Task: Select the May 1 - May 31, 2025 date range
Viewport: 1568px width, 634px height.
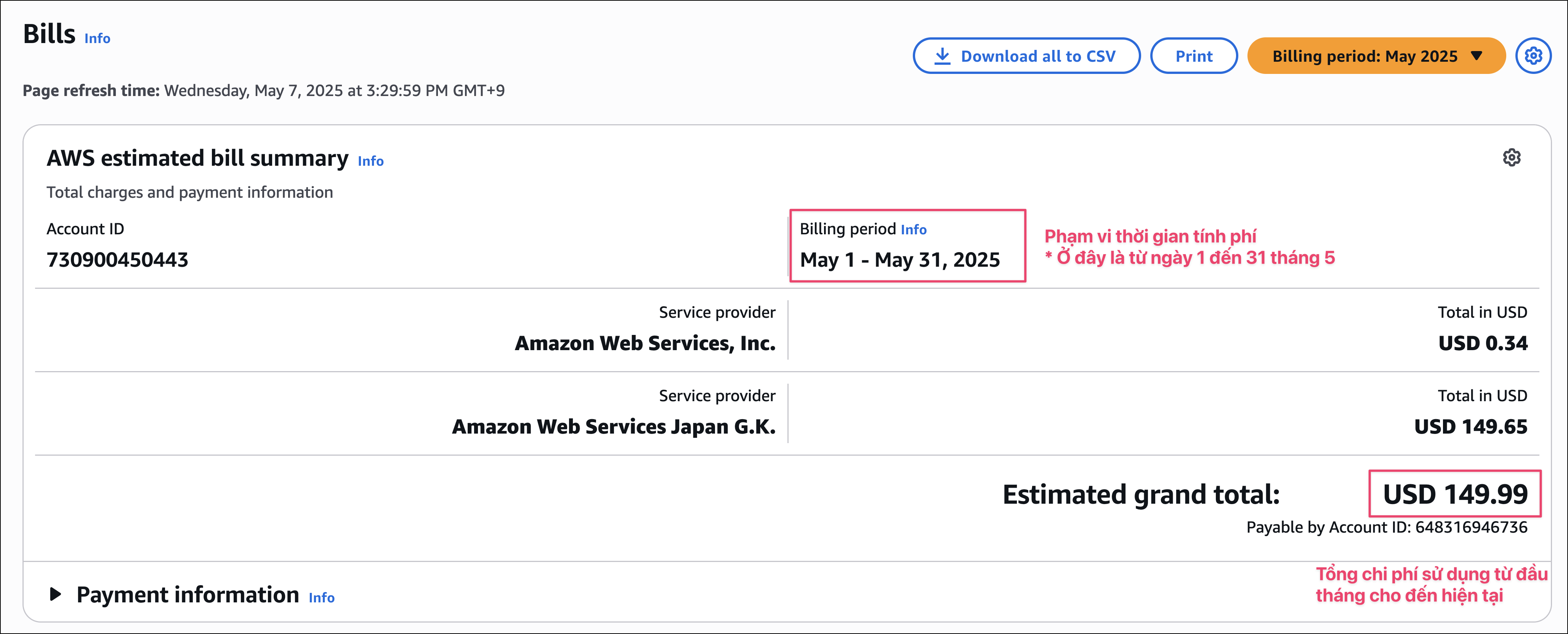Action: click(899, 260)
